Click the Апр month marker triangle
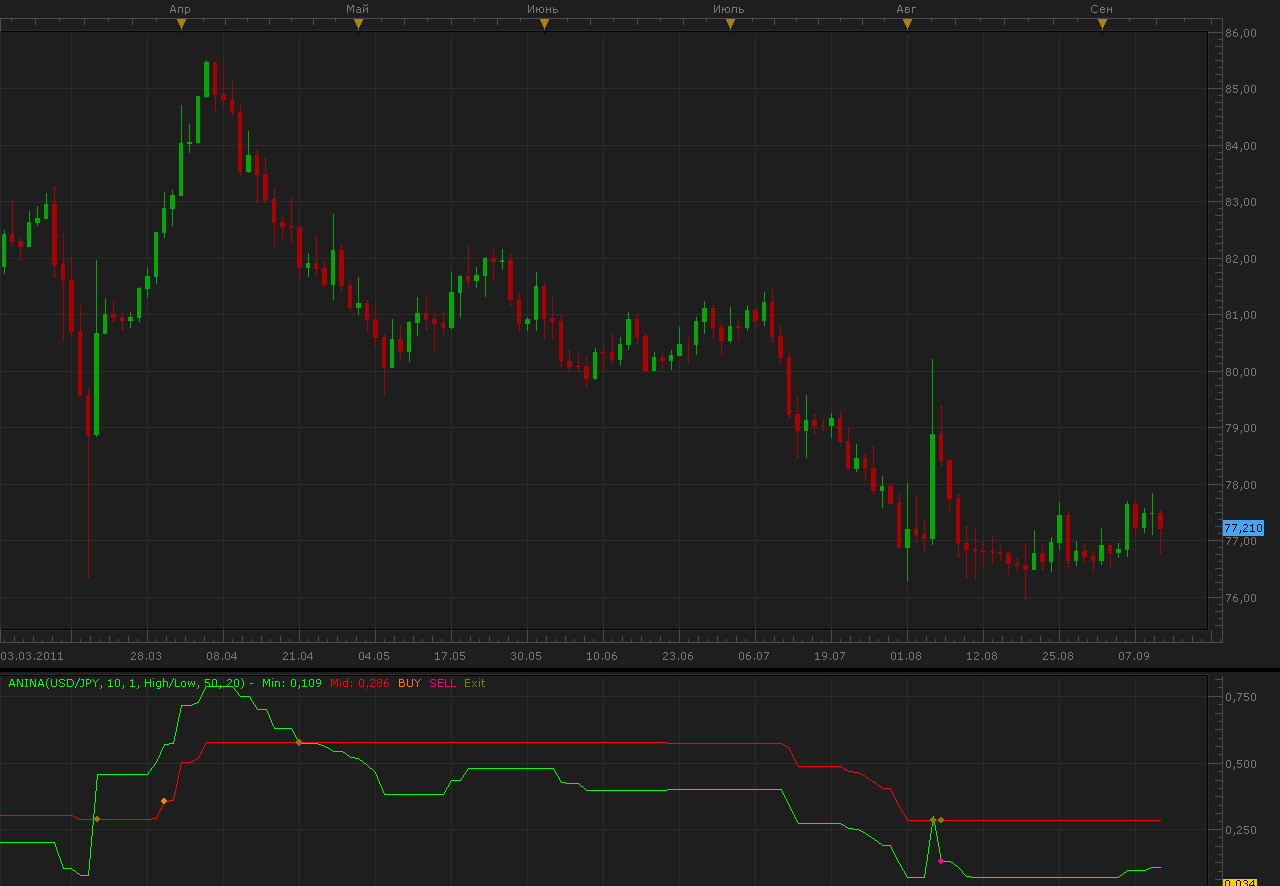The image size is (1280, 886). point(181,24)
